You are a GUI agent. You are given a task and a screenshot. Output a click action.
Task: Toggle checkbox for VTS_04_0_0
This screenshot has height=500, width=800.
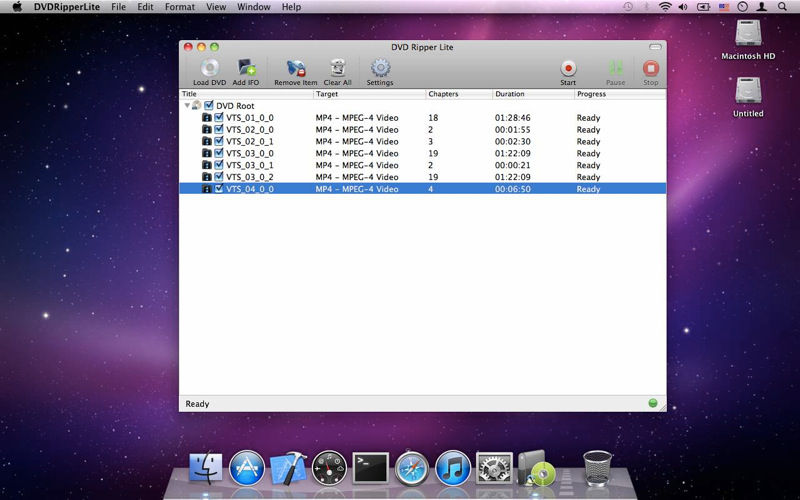[x=219, y=188]
